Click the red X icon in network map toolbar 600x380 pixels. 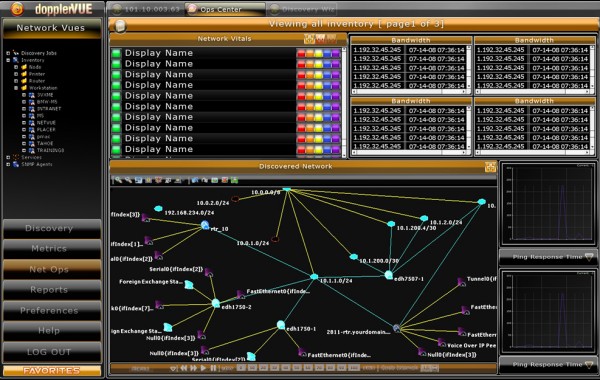coord(225,180)
